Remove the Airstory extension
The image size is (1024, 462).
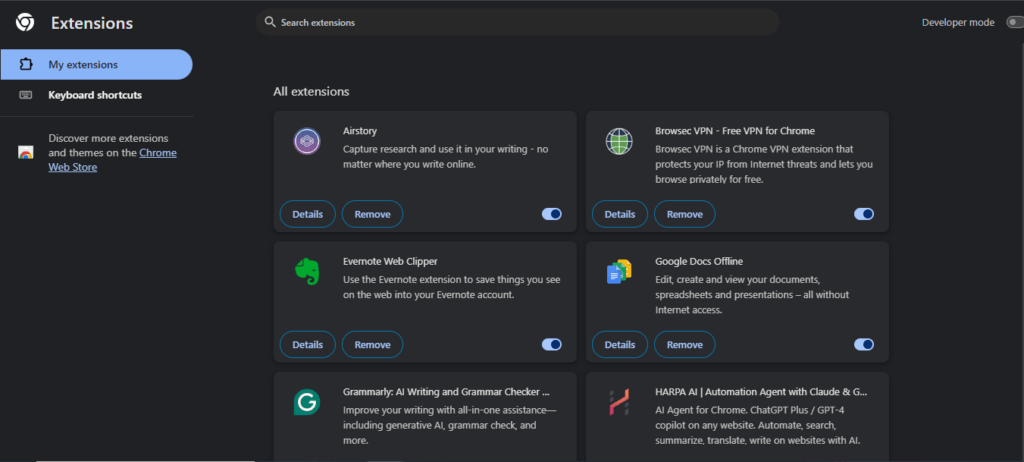(372, 214)
